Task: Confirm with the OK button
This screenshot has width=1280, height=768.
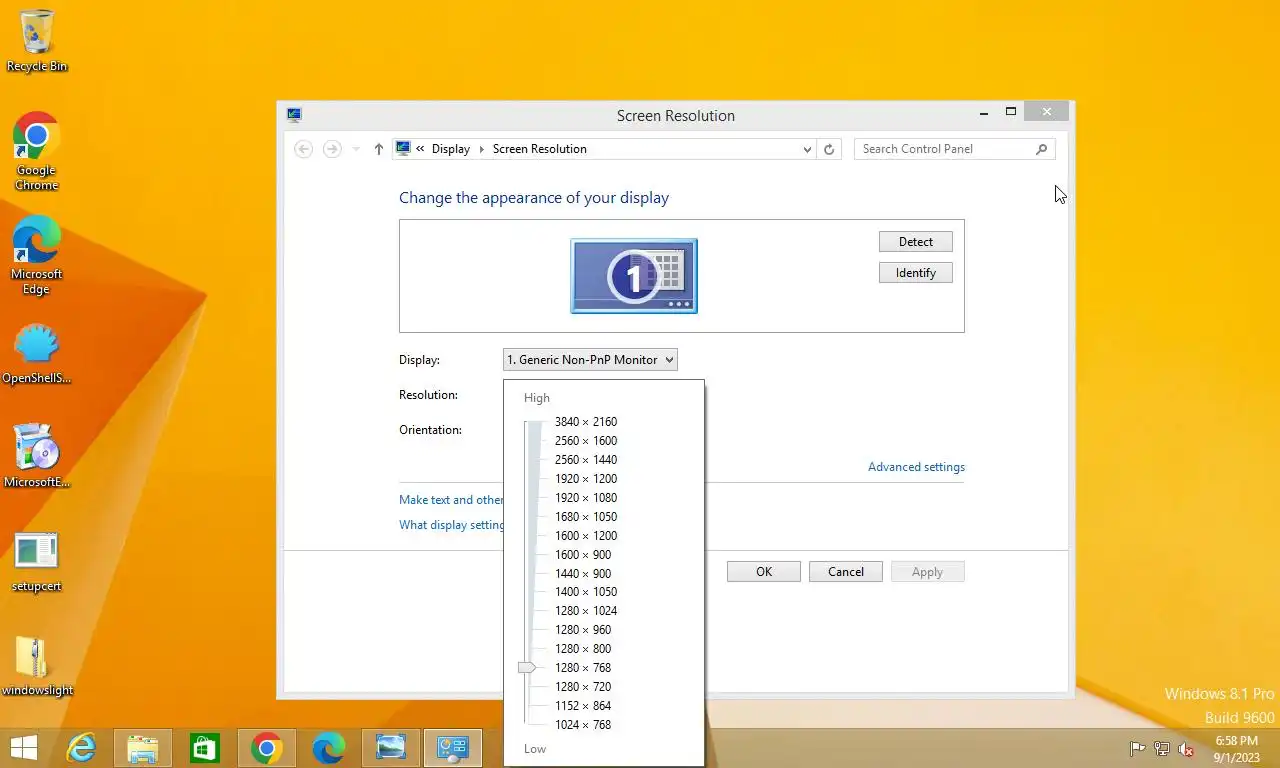Action: (764, 572)
